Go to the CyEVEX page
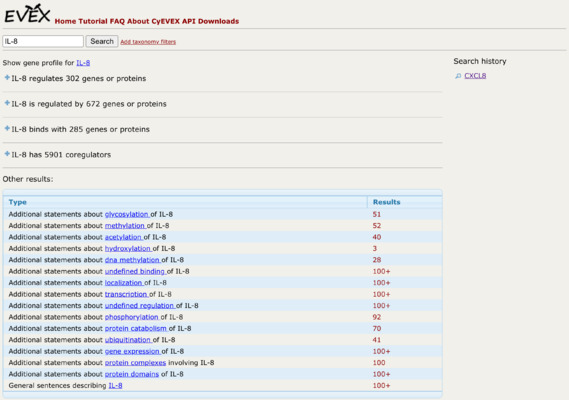This screenshot has width=569, height=400. point(165,21)
